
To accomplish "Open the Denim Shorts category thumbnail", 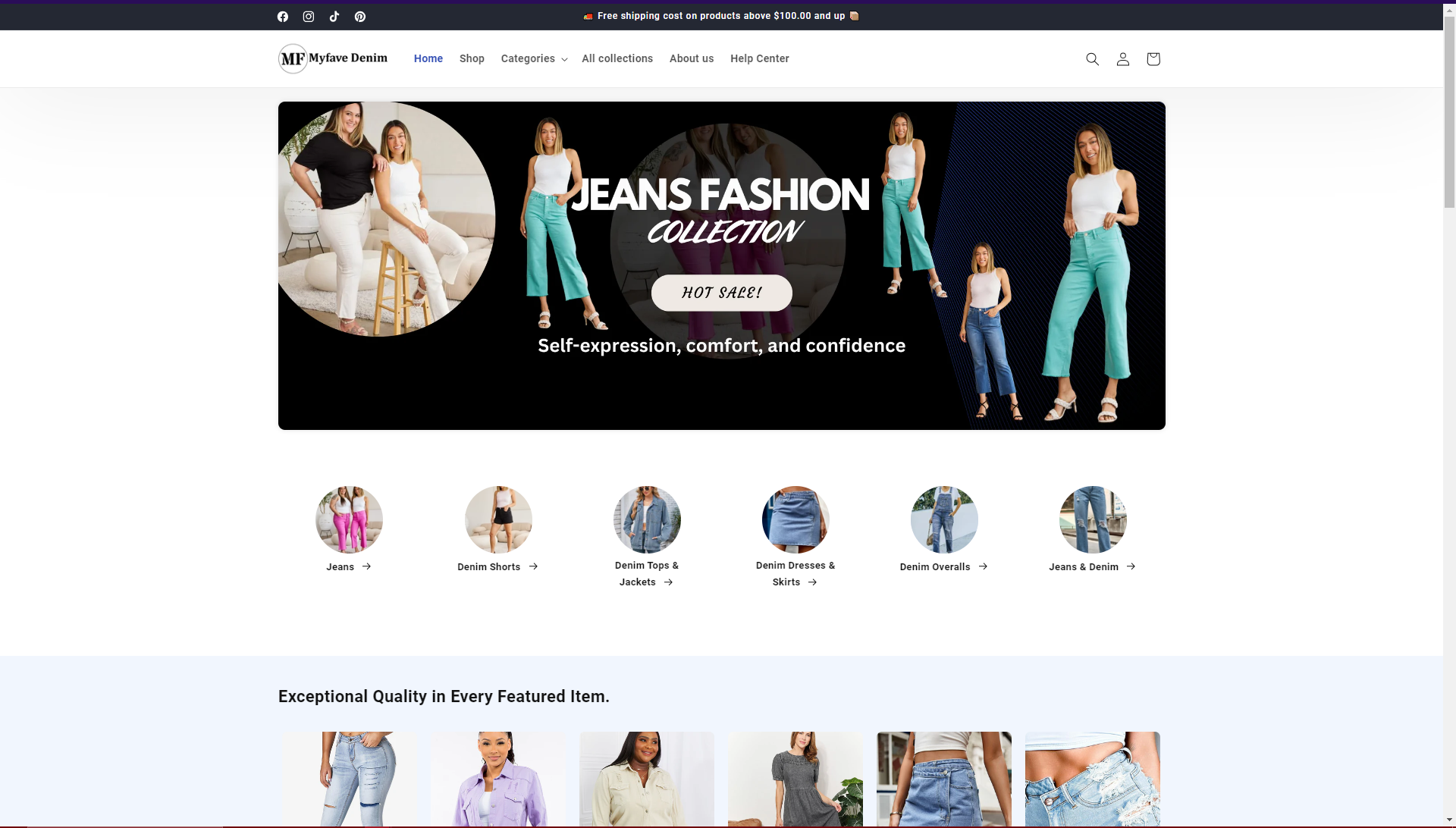I will (498, 519).
